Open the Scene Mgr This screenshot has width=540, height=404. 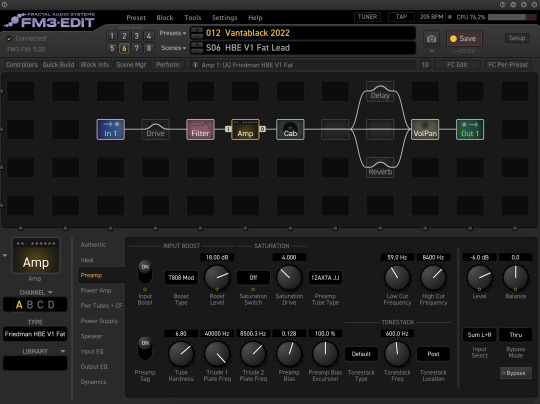tap(131, 65)
